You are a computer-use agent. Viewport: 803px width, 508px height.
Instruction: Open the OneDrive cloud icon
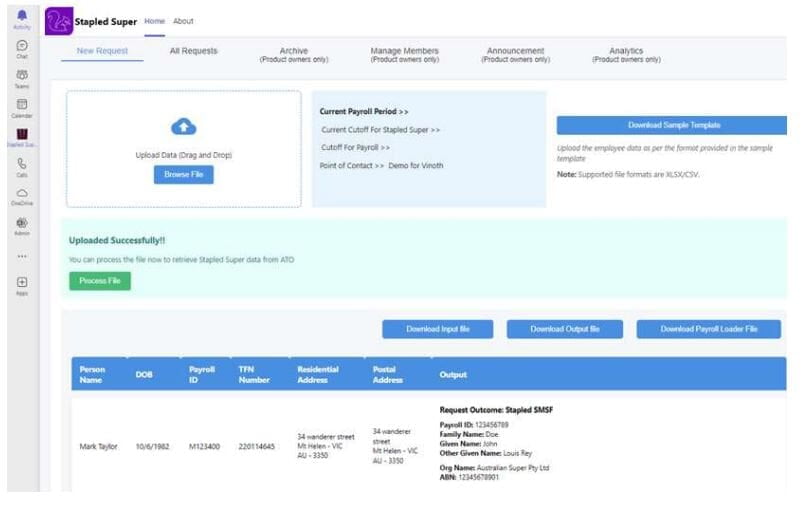click(22, 193)
